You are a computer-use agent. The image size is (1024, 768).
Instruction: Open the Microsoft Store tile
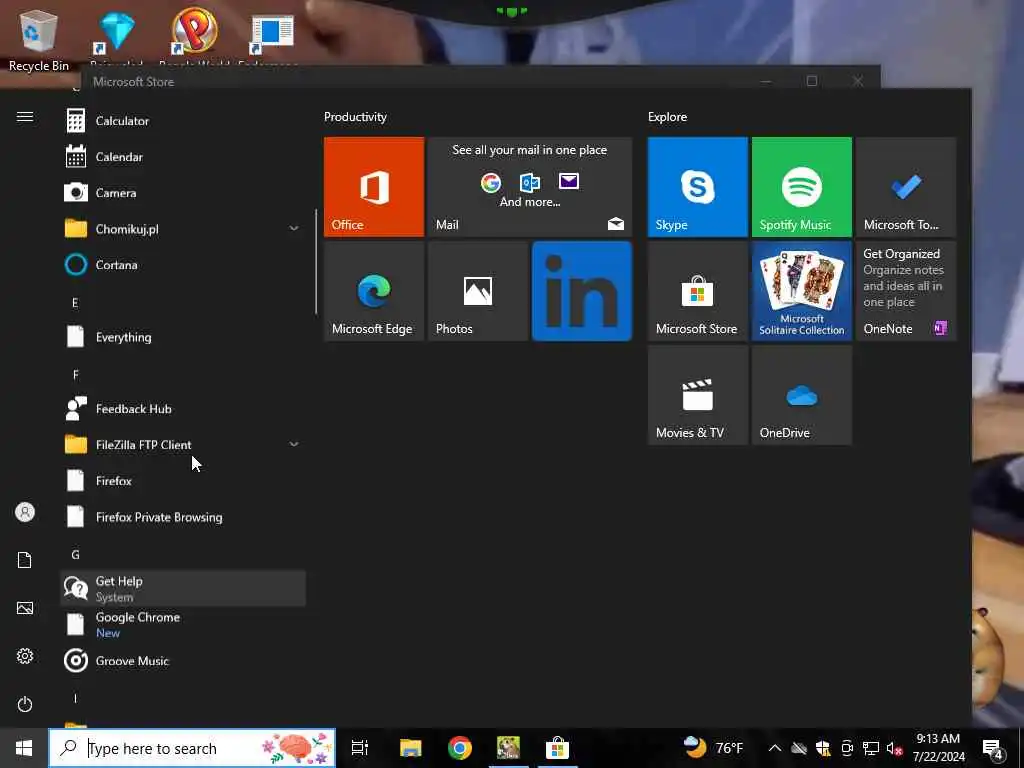pyautogui.click(x=697, y=291)
